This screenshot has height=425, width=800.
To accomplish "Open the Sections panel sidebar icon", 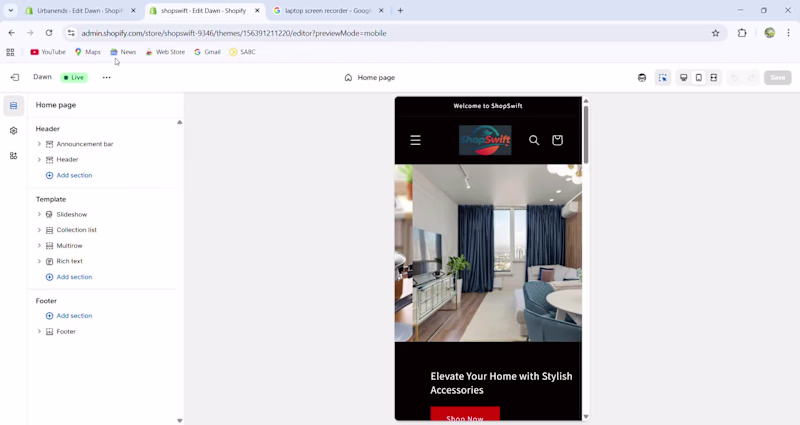I will point(13,106).
